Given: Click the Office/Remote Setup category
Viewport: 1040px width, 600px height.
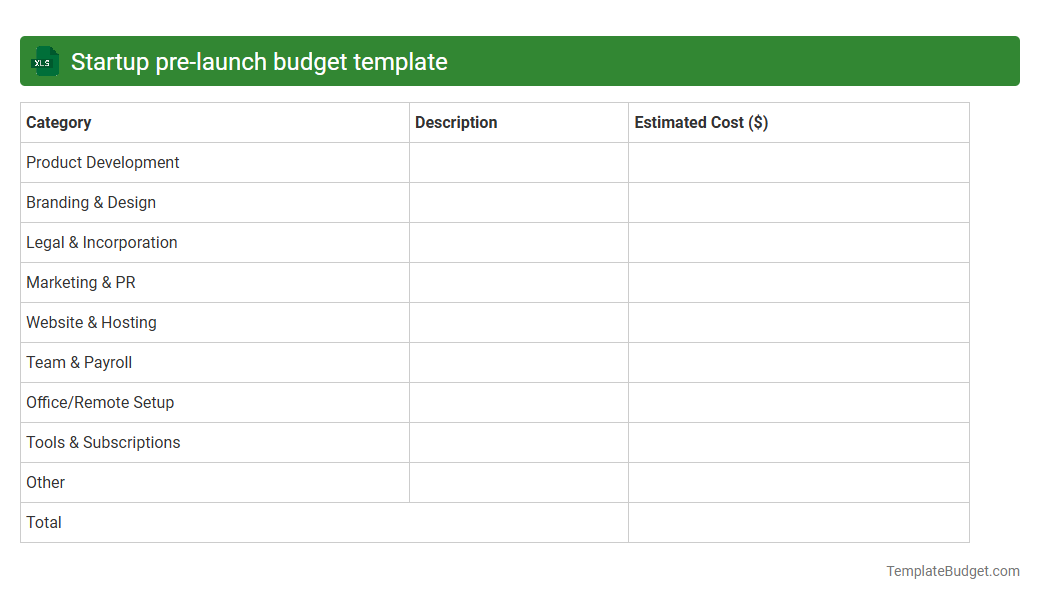Looking at the screenshot, I should [100, 402].
